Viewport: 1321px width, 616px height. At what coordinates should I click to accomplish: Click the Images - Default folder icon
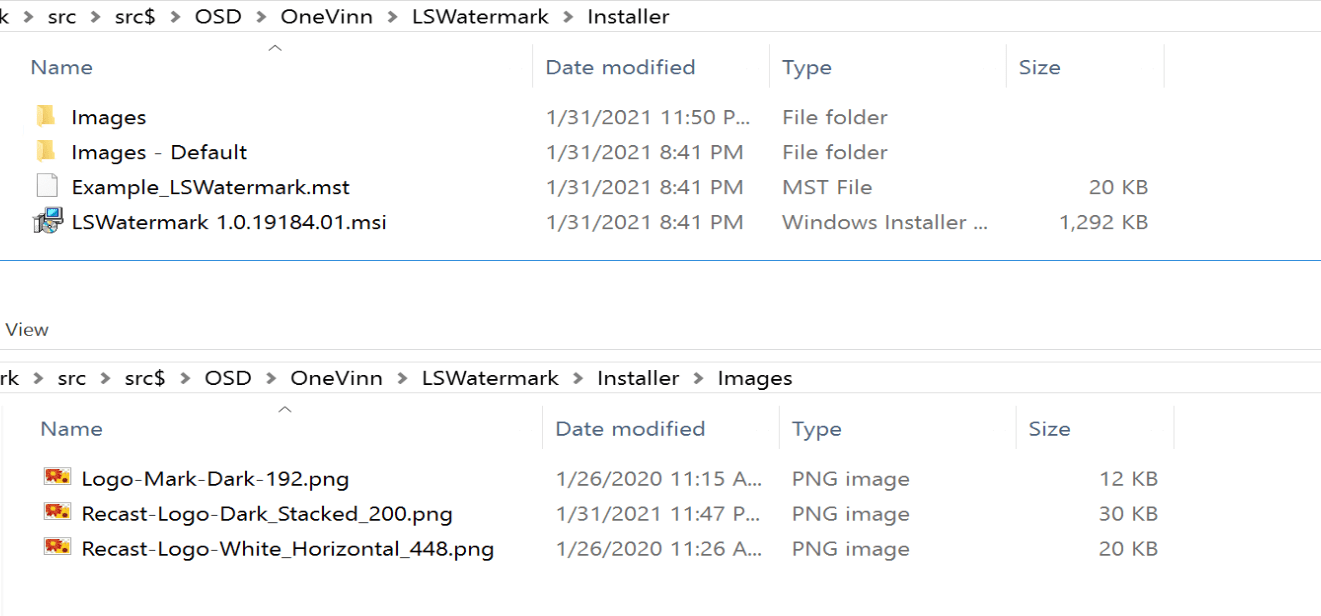pyautogui.click(x=45, y=151)
